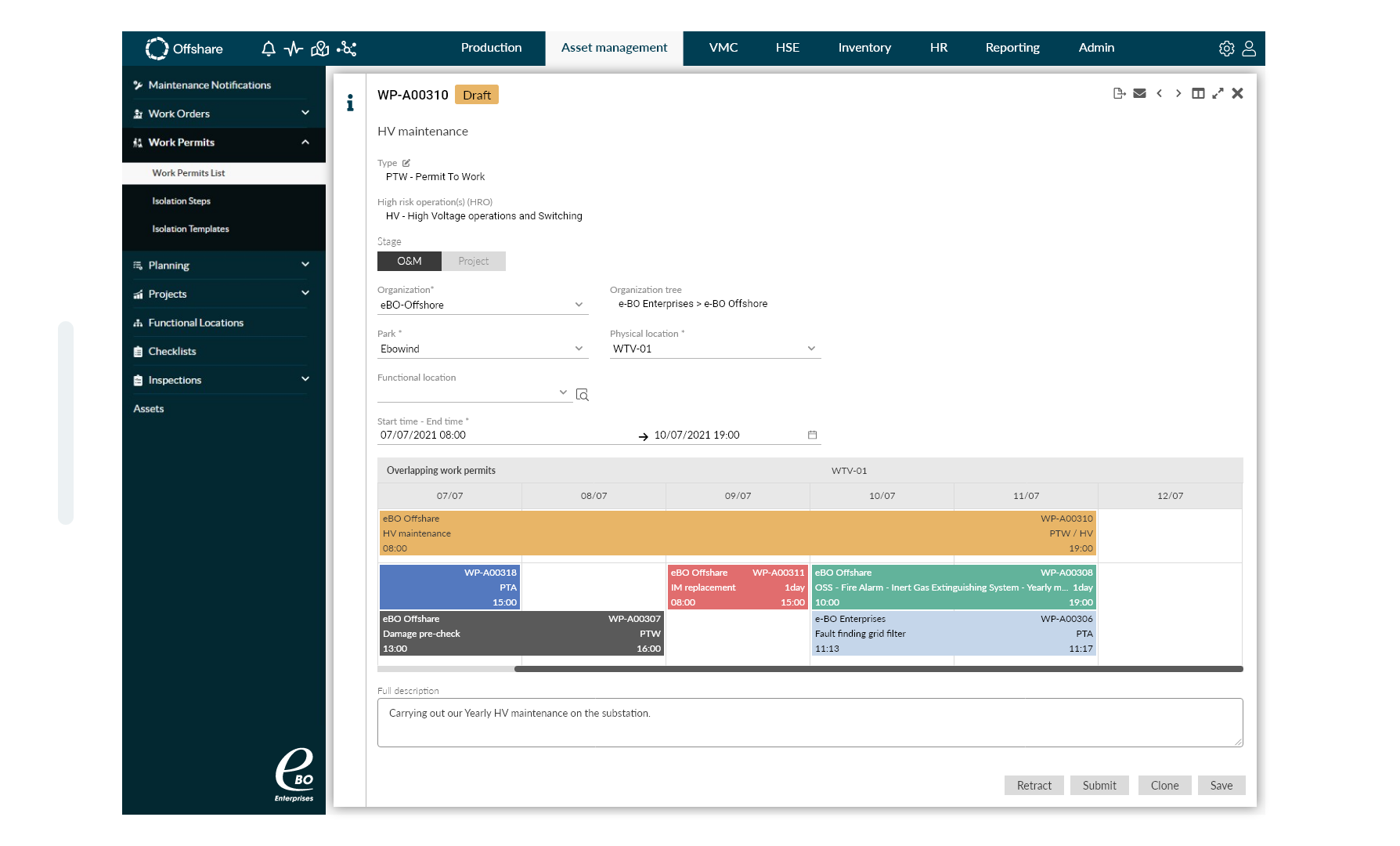Open the Park dropdown
Screen dimensions: 1400x846
(x=482, y=349)
